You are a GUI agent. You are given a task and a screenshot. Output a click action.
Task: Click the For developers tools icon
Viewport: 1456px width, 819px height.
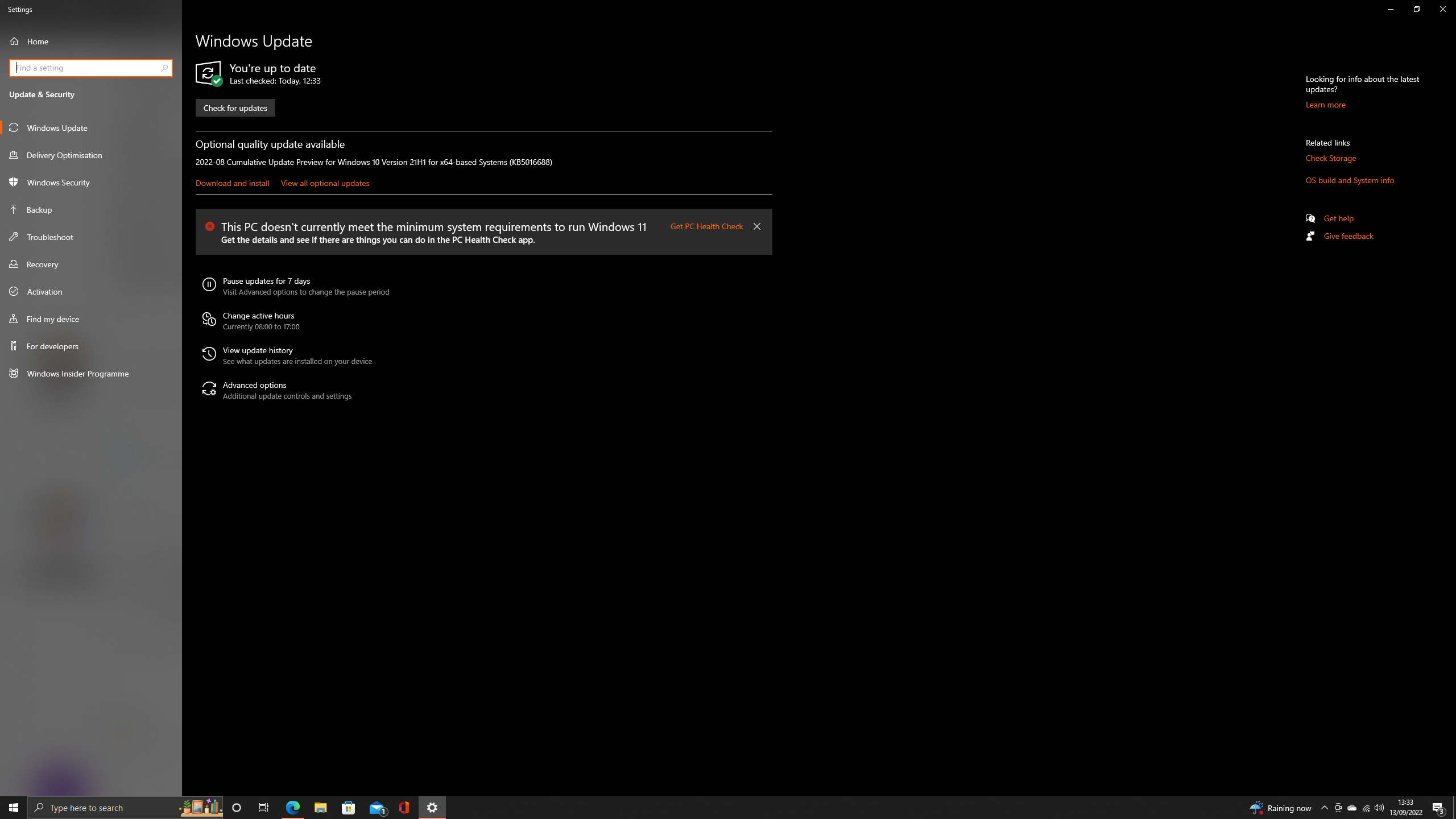[14, 346]
